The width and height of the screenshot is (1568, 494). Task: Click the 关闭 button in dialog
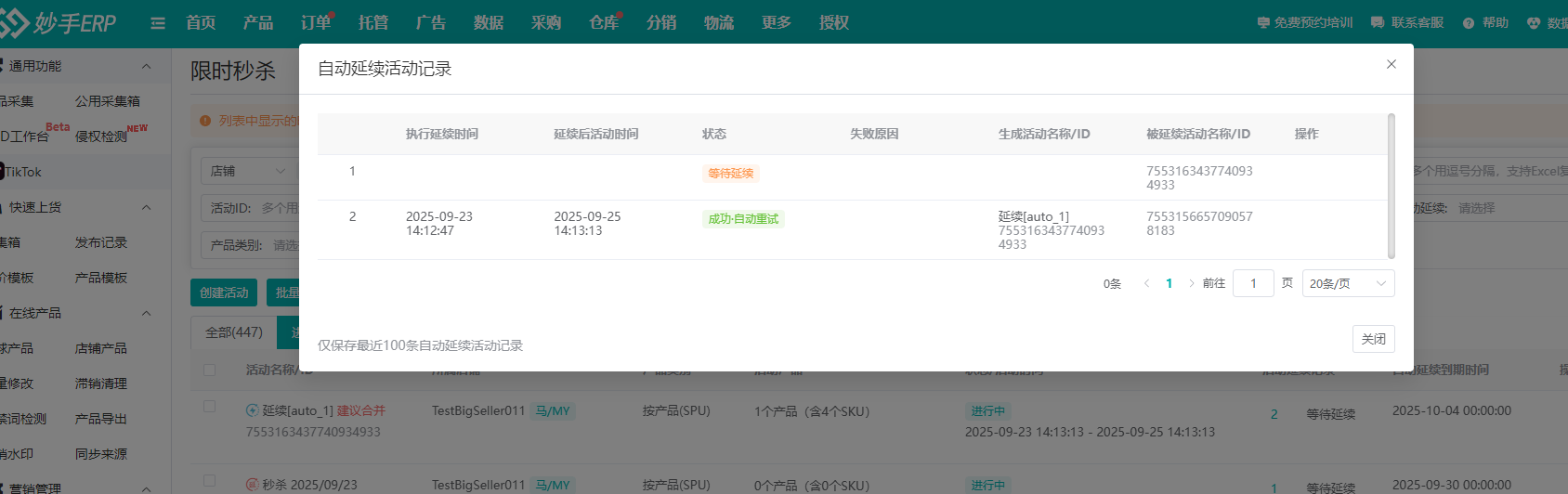(x=1373, y=339)
